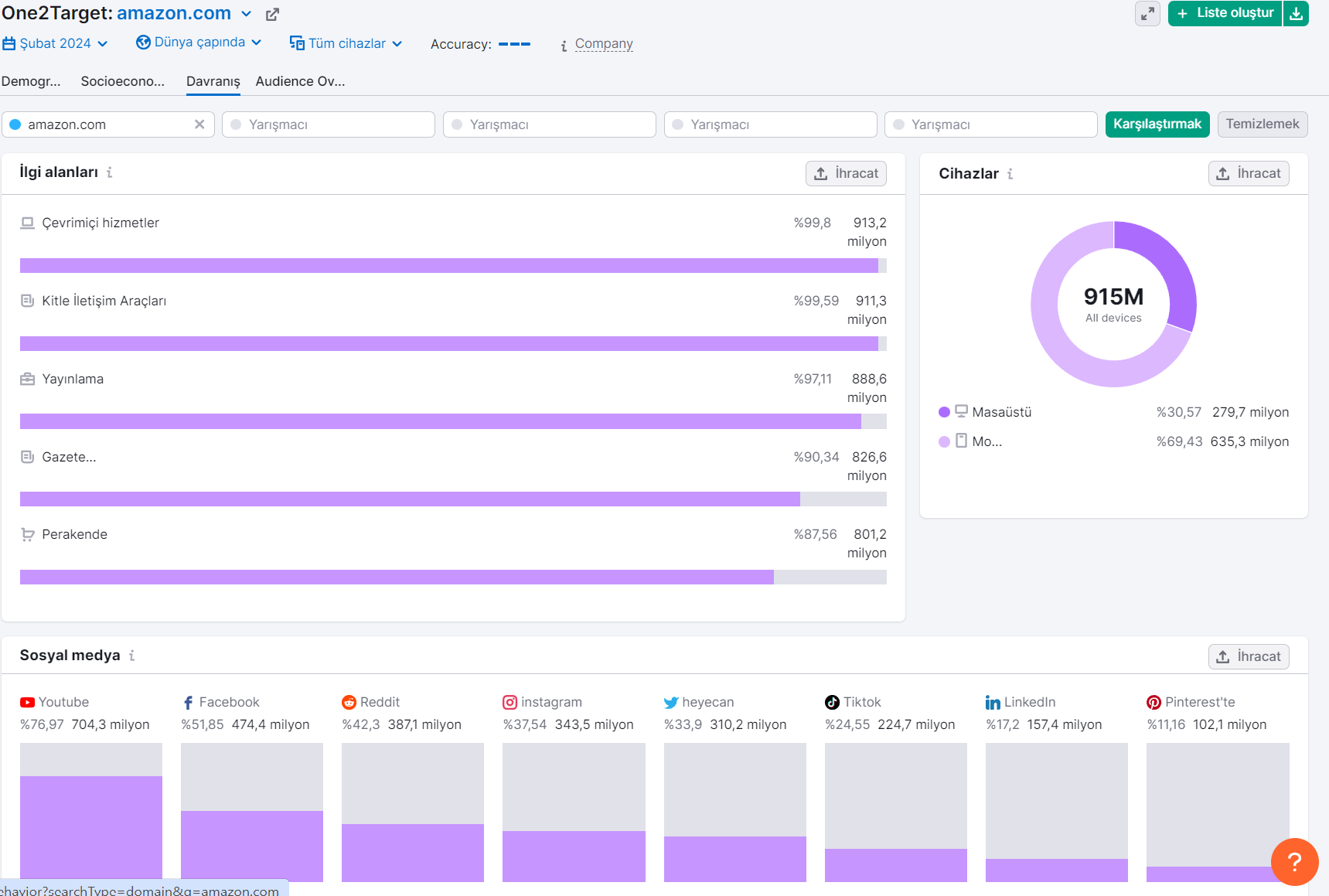Select the Davranış tab
This screenshot has height=896, width=1329.
click(x=213, y=81)
